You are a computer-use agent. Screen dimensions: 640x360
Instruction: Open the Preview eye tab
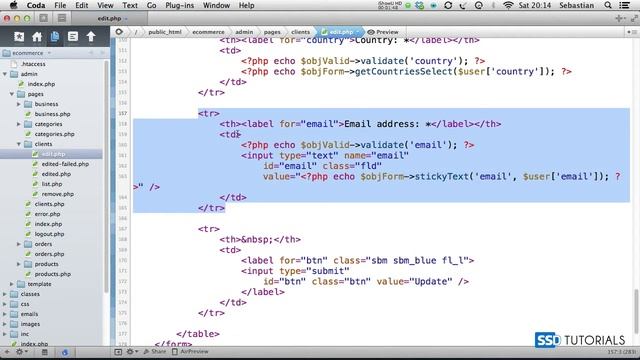coord(383,32)
